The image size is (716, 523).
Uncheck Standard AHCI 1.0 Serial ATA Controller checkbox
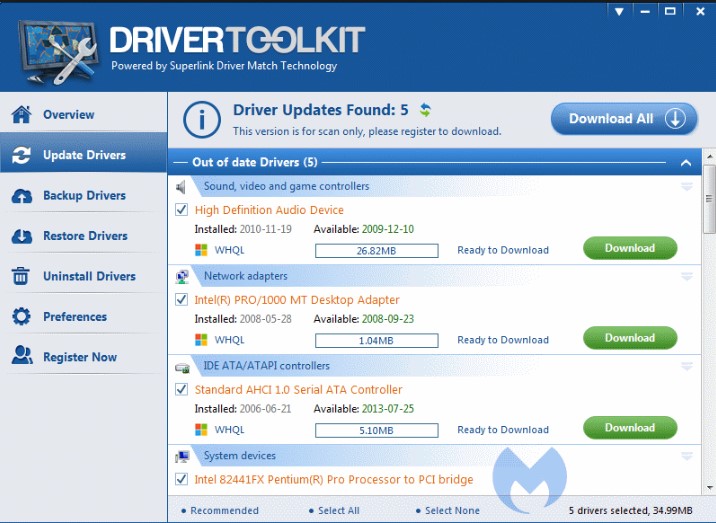click(181, 389)
